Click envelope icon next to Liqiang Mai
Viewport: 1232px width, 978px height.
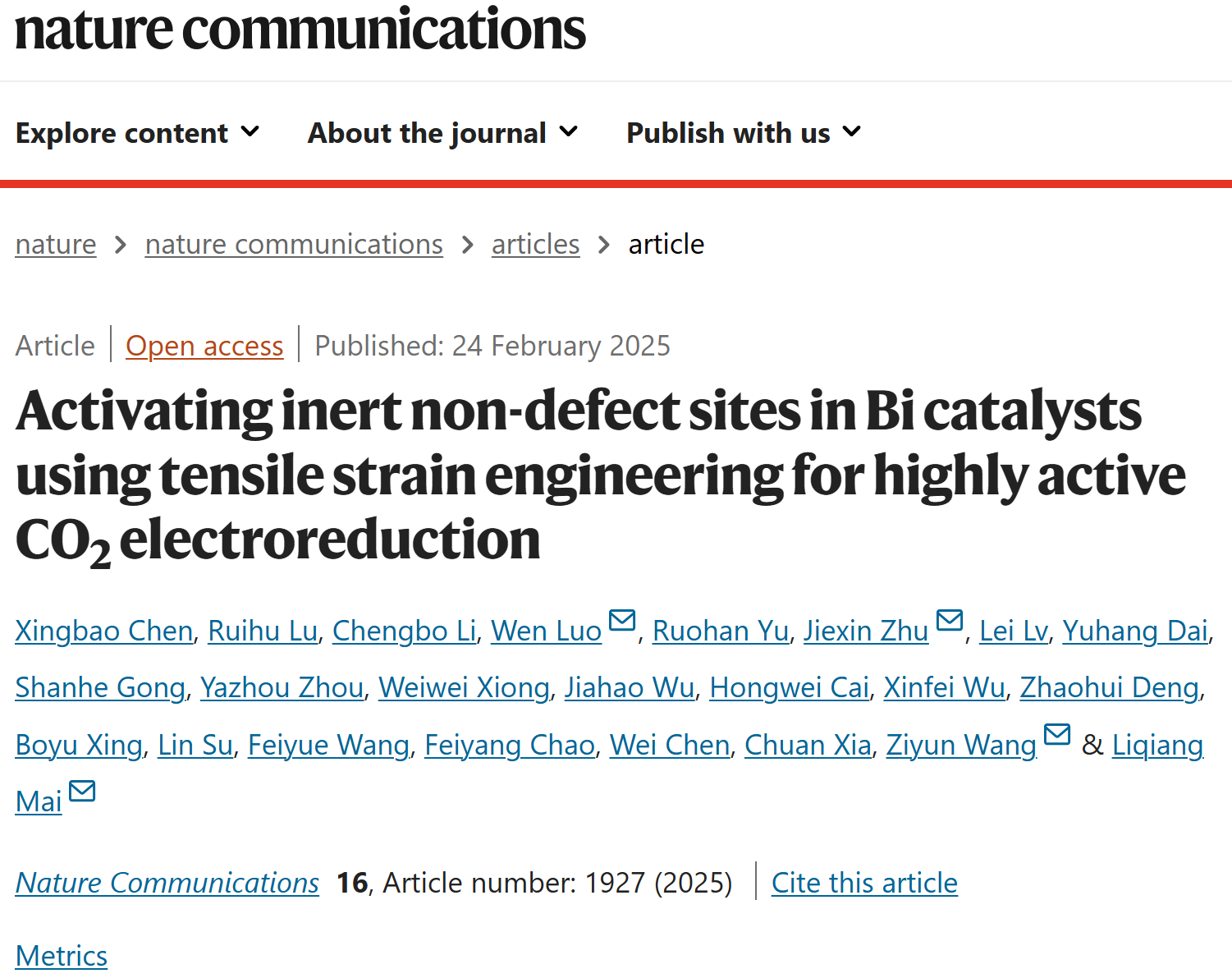pos(82,791)
